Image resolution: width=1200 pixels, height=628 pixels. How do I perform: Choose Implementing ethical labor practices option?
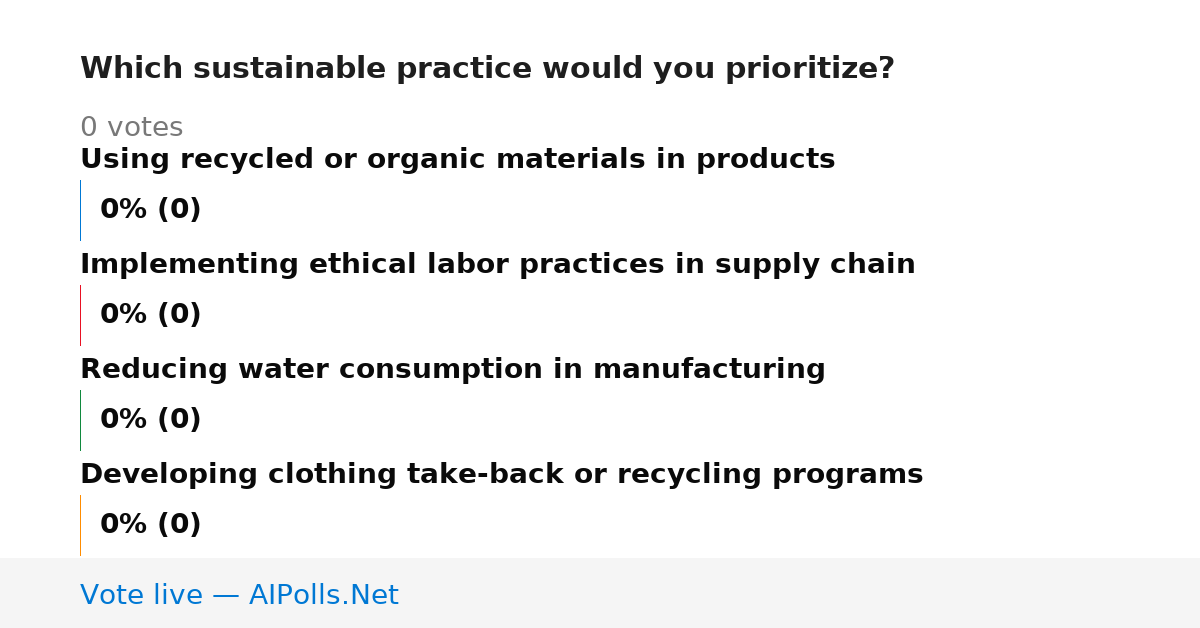497,265
